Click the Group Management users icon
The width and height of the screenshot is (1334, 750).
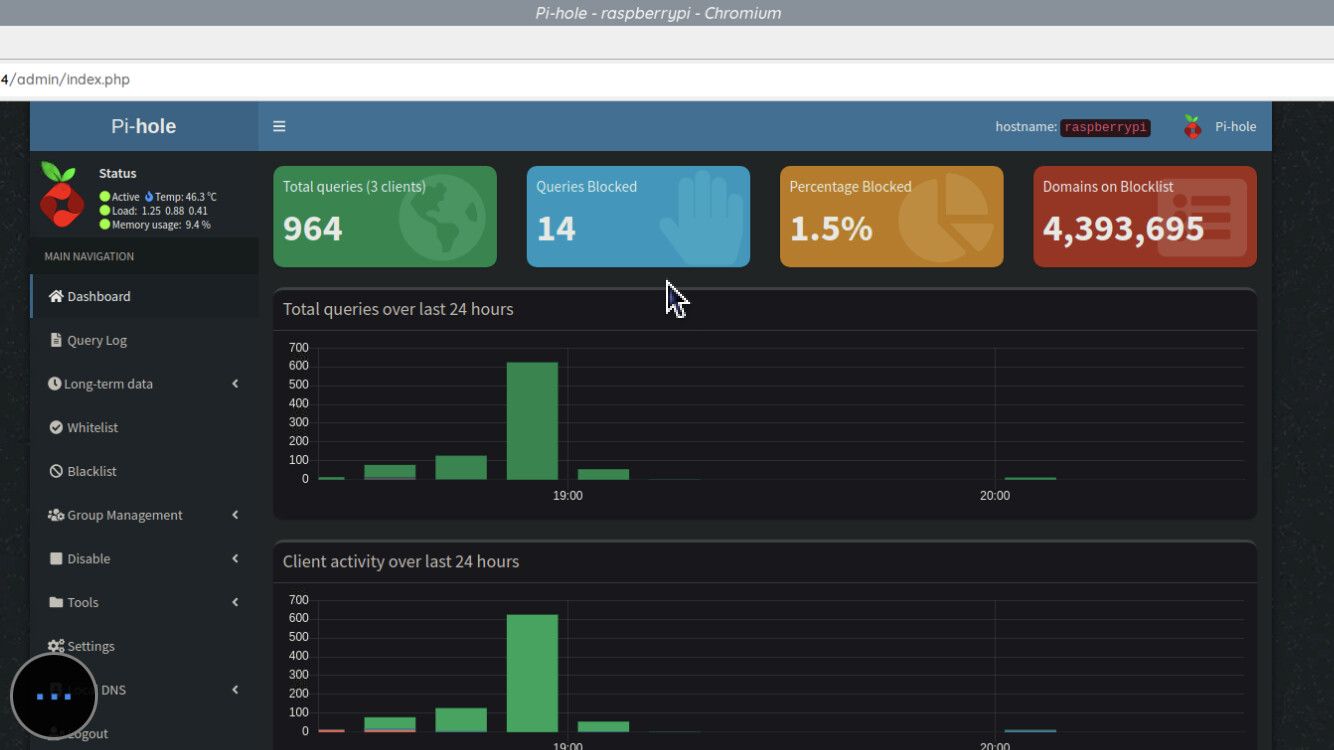point(56,515)
